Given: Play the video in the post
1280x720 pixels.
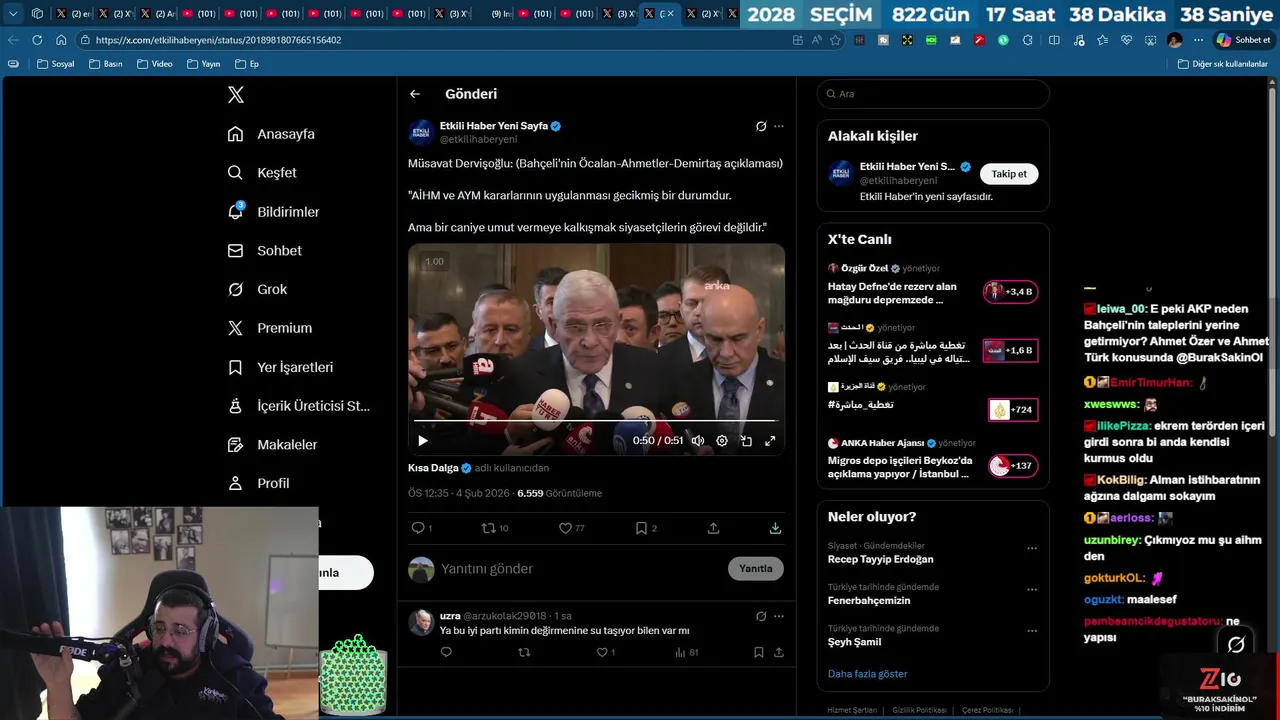Looking at the screenshot, I should [423, 440].
